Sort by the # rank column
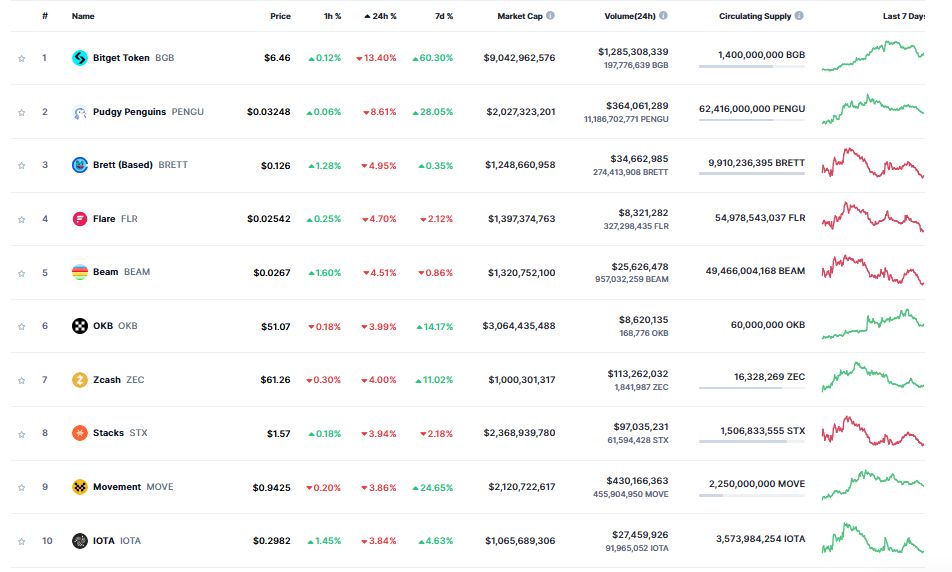Image resolution: width=952 pixels, height=572 pixels. pyautogui.click(x=45, y=16)
